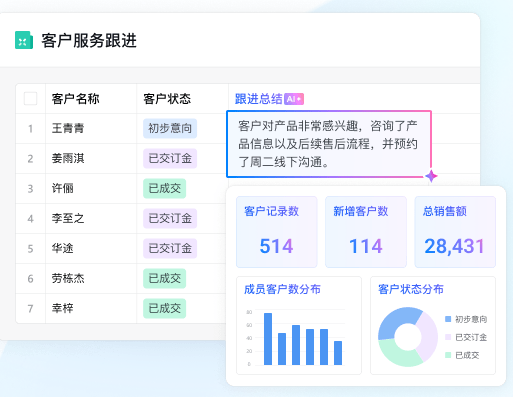The height and width of the screenshot is (397, 513).
Task: Click legend label 已成交
Action: pos(467,355)
